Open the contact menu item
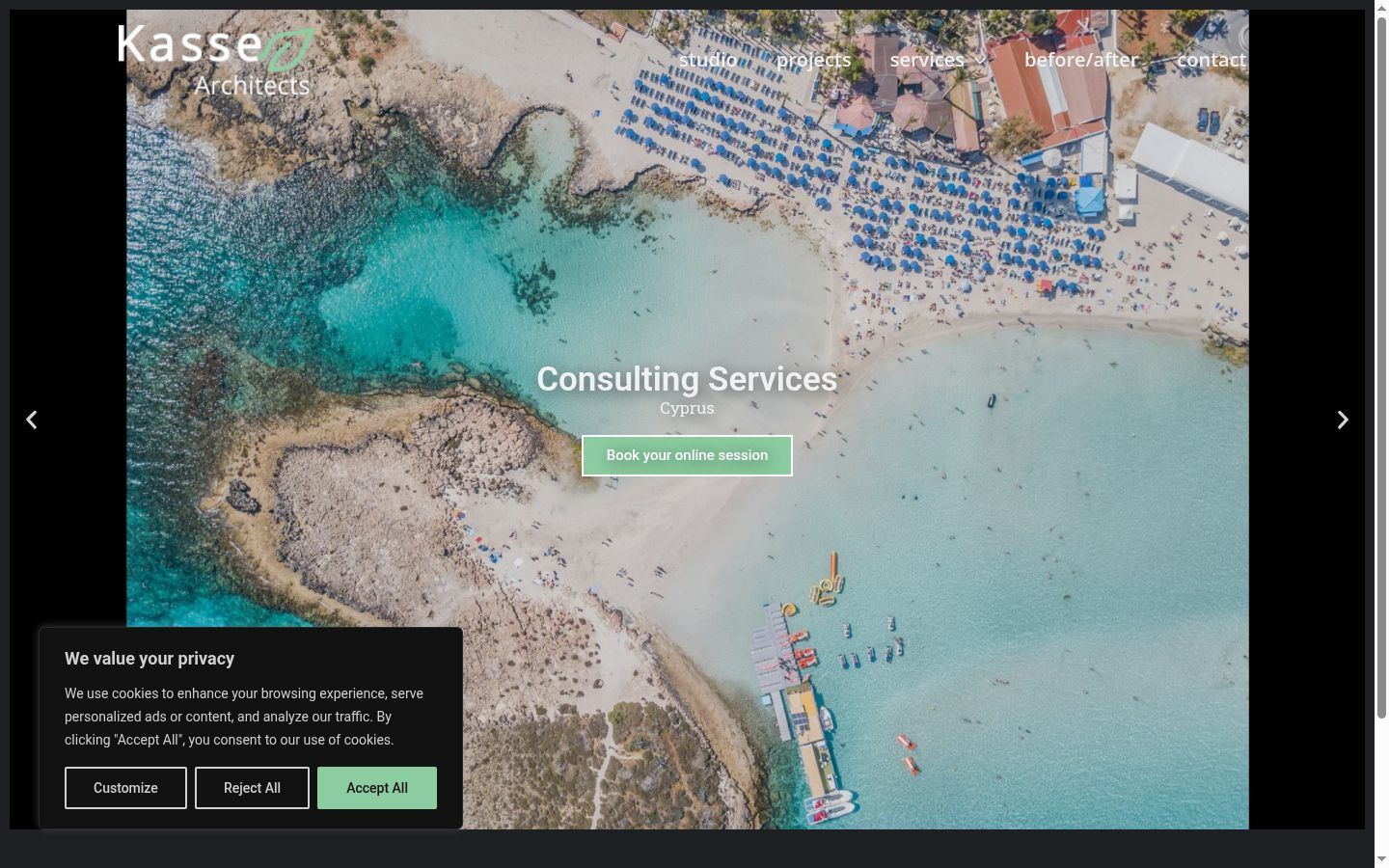Viewport: 1389px width, 868px height. 1212,60
